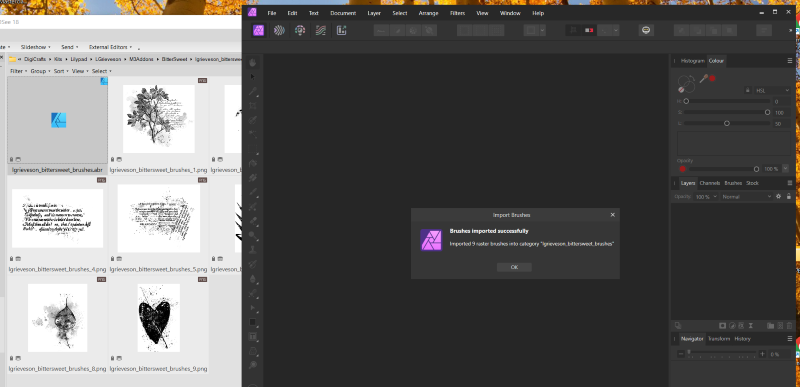Screen dimensions: 800x387
Task: Switch to the Tone Mapping persona
Action: tap(320, 30)
